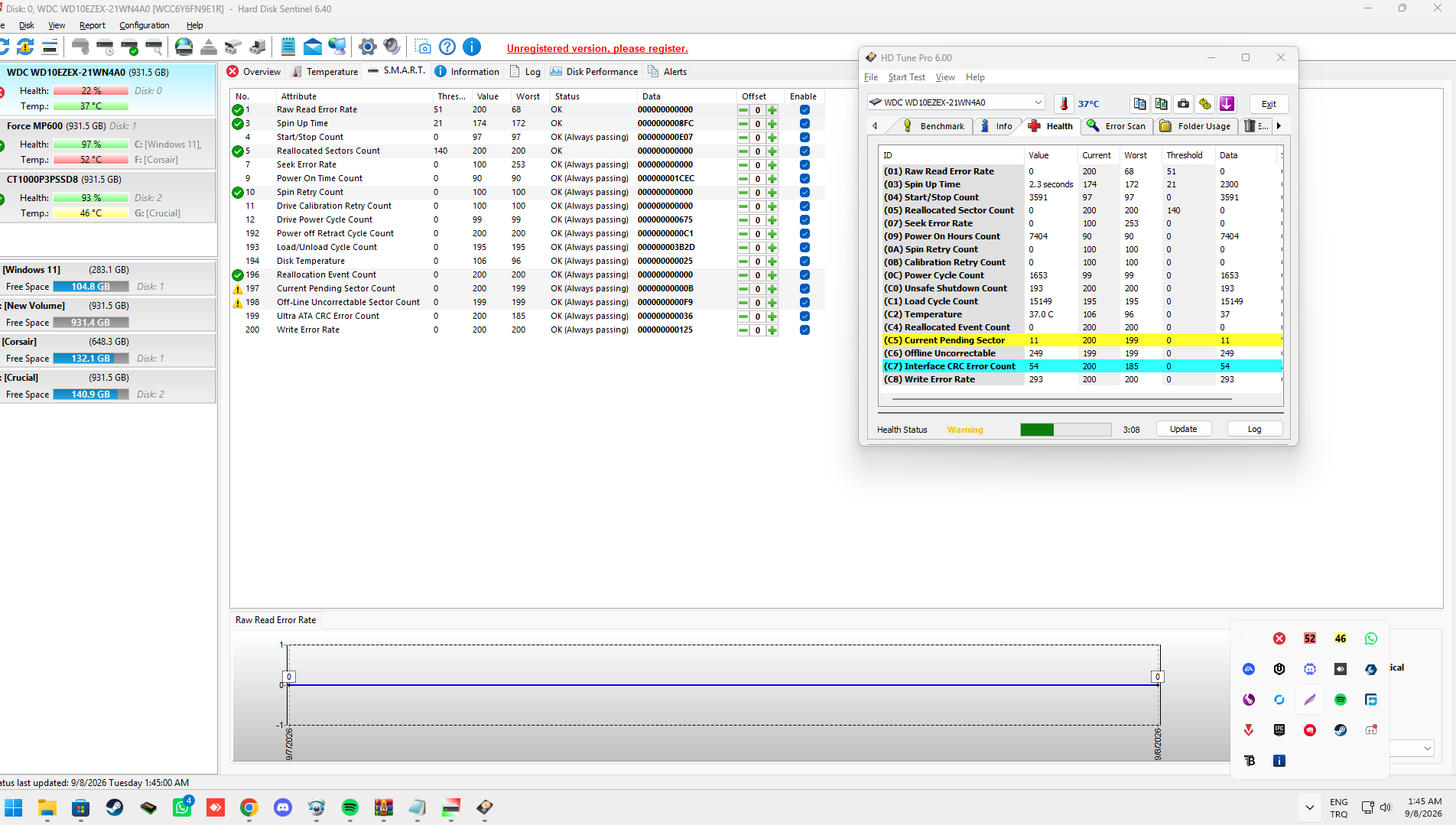Toggle Enable checkbox for Seek Error Rate
This screenshot has height=825, width=1456.
coord(804,165)
